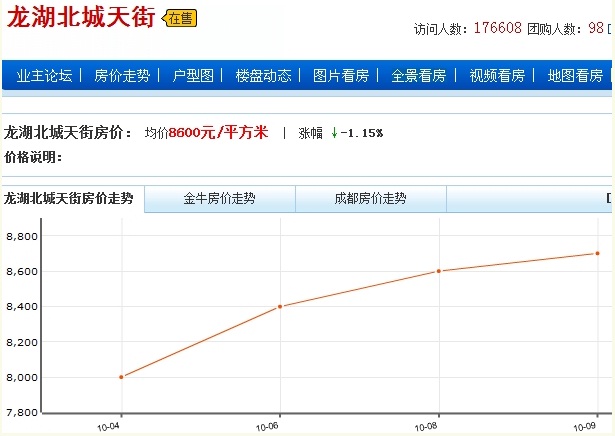The image size is (615, 436).
Task: Open 图片看房 navigation link
Action: point(341,75)
